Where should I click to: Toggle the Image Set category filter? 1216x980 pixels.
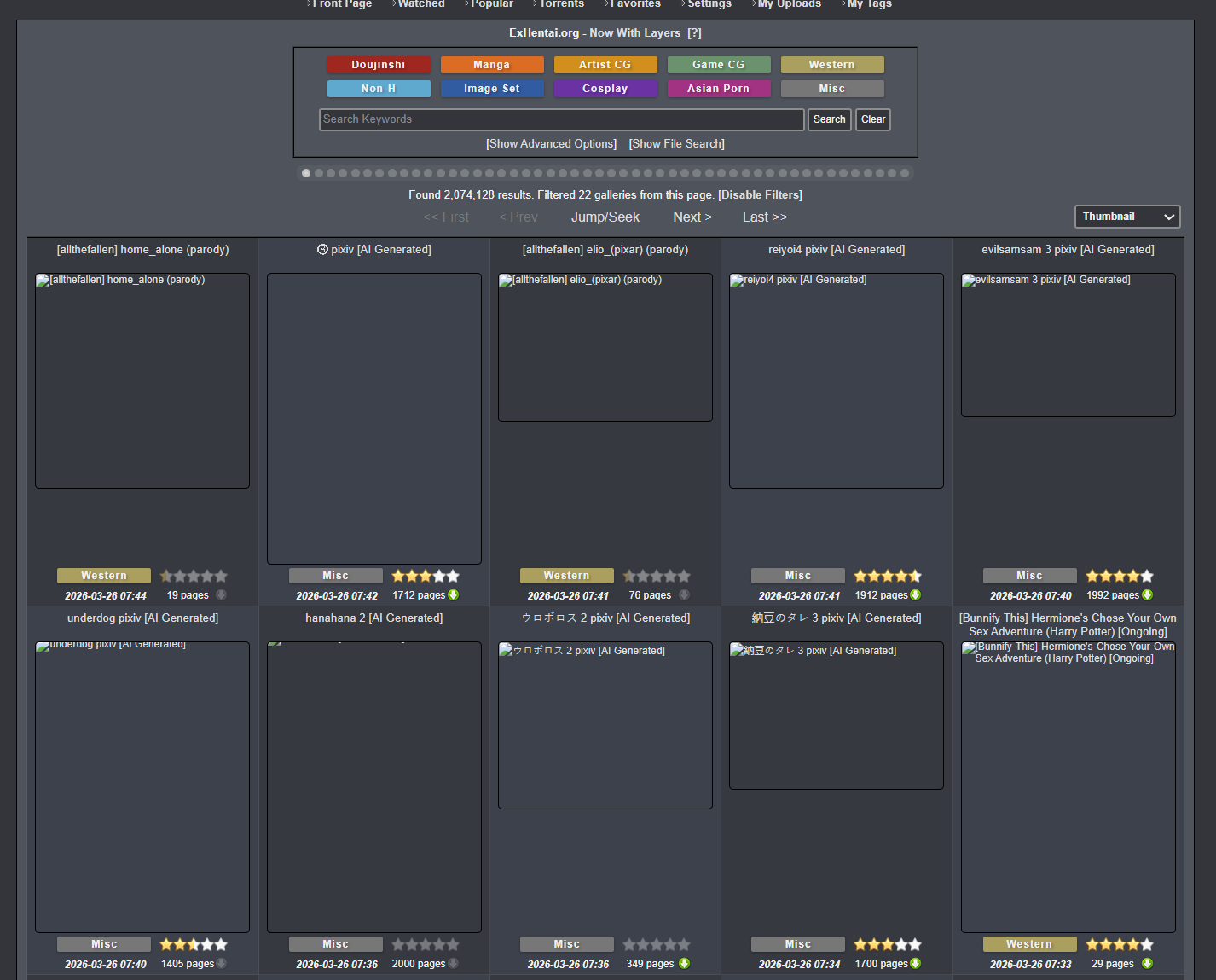(492, 89)
